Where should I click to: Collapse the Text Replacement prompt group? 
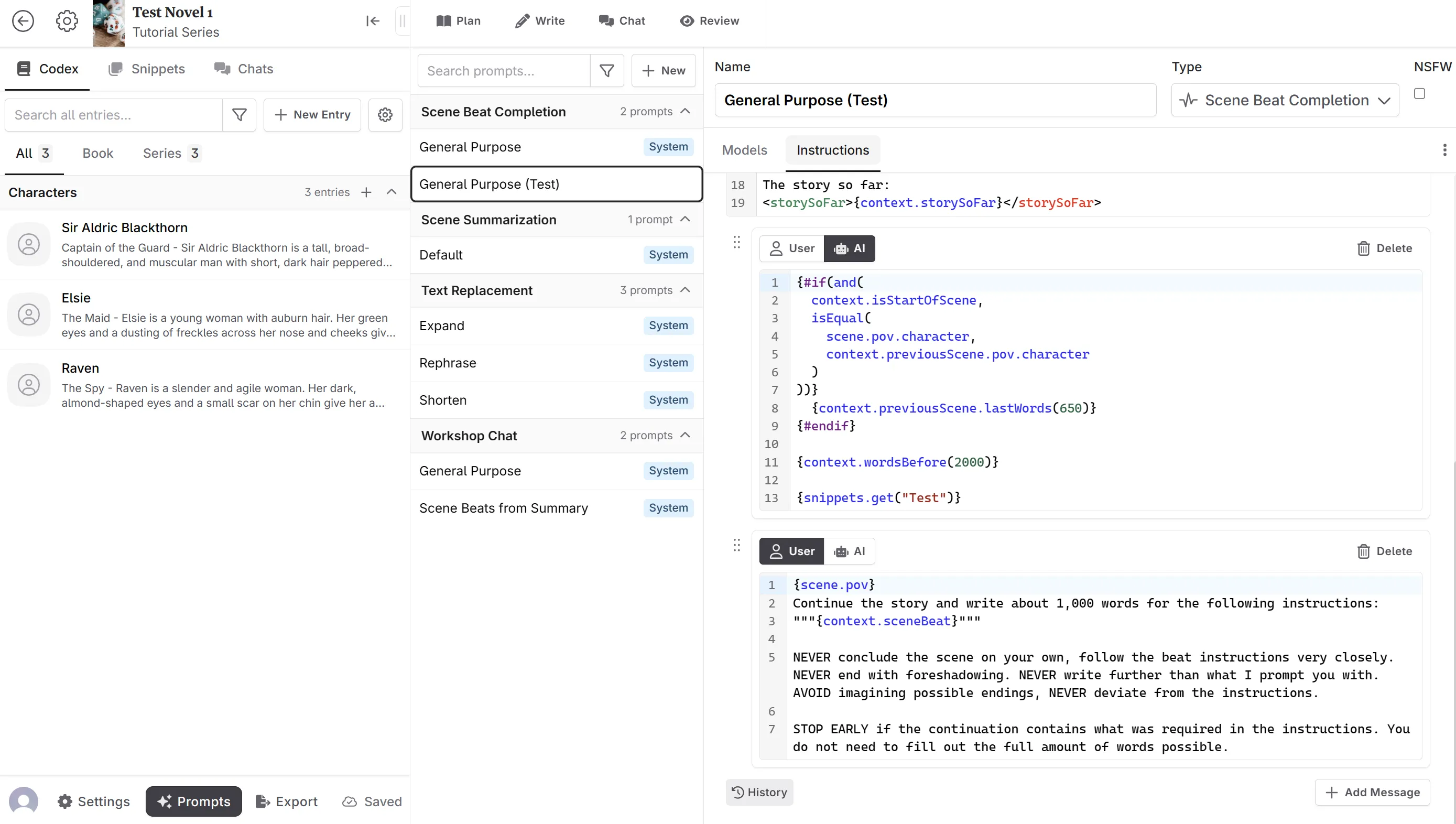tap(685, 290)
